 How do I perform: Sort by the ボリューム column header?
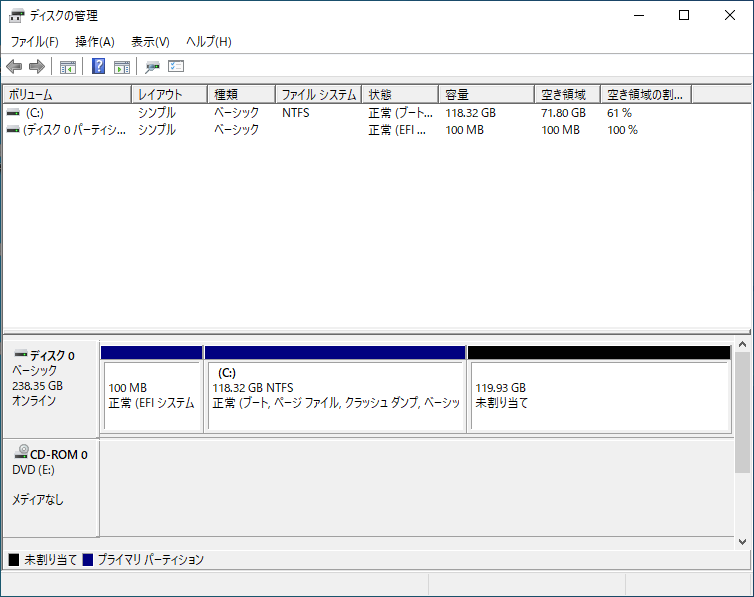coord(66,94)
